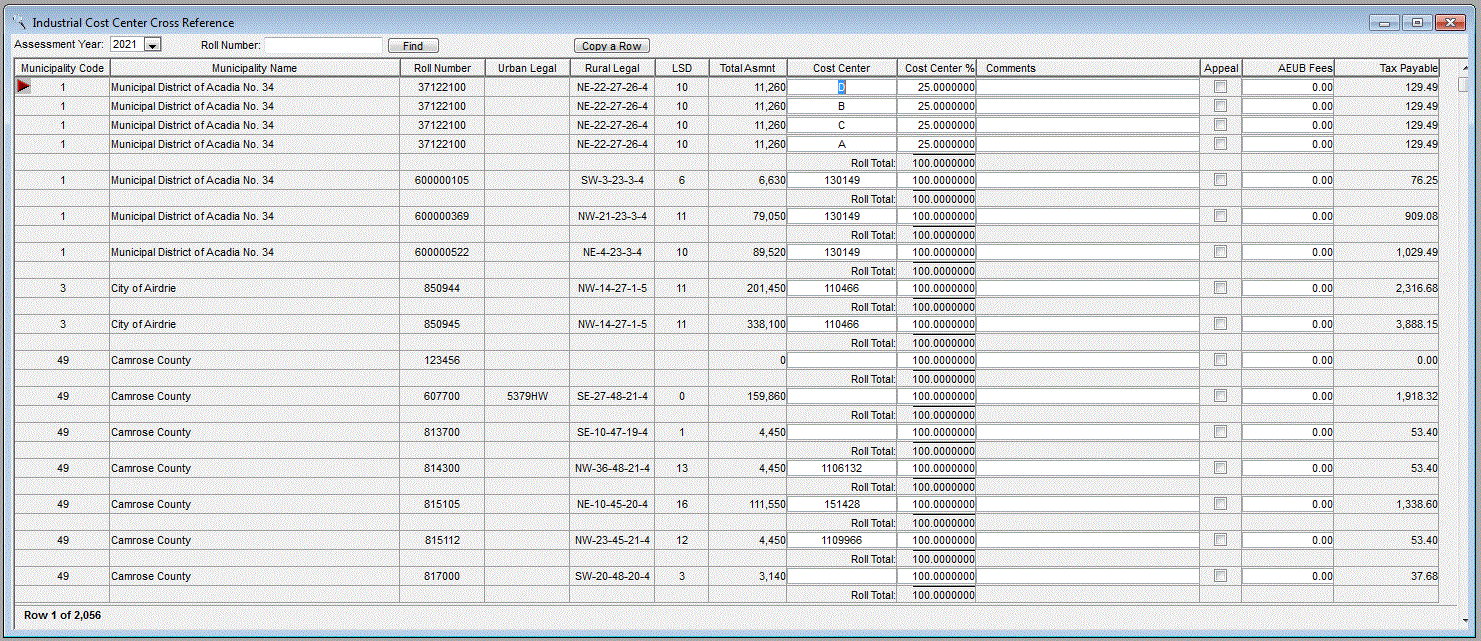The image size is (1481, 641).
Task: Close the window with red X button
Action: point(1449,22)
